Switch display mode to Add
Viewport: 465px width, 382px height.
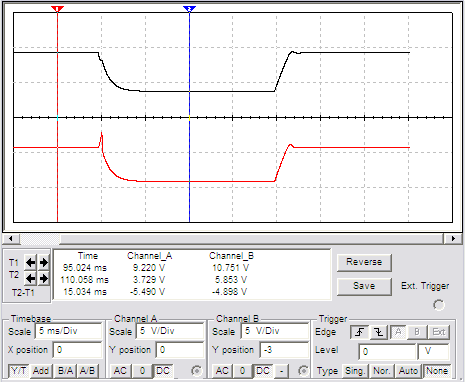(41, 371)
